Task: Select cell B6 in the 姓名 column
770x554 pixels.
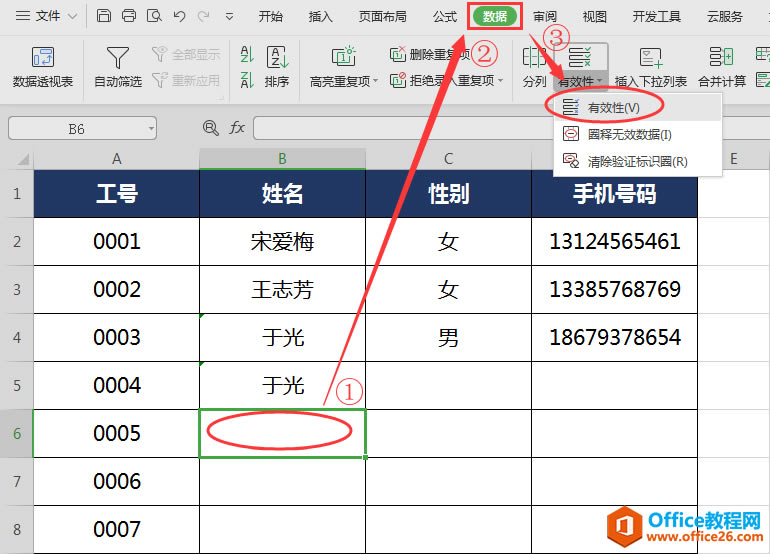Action: [282, 433]
